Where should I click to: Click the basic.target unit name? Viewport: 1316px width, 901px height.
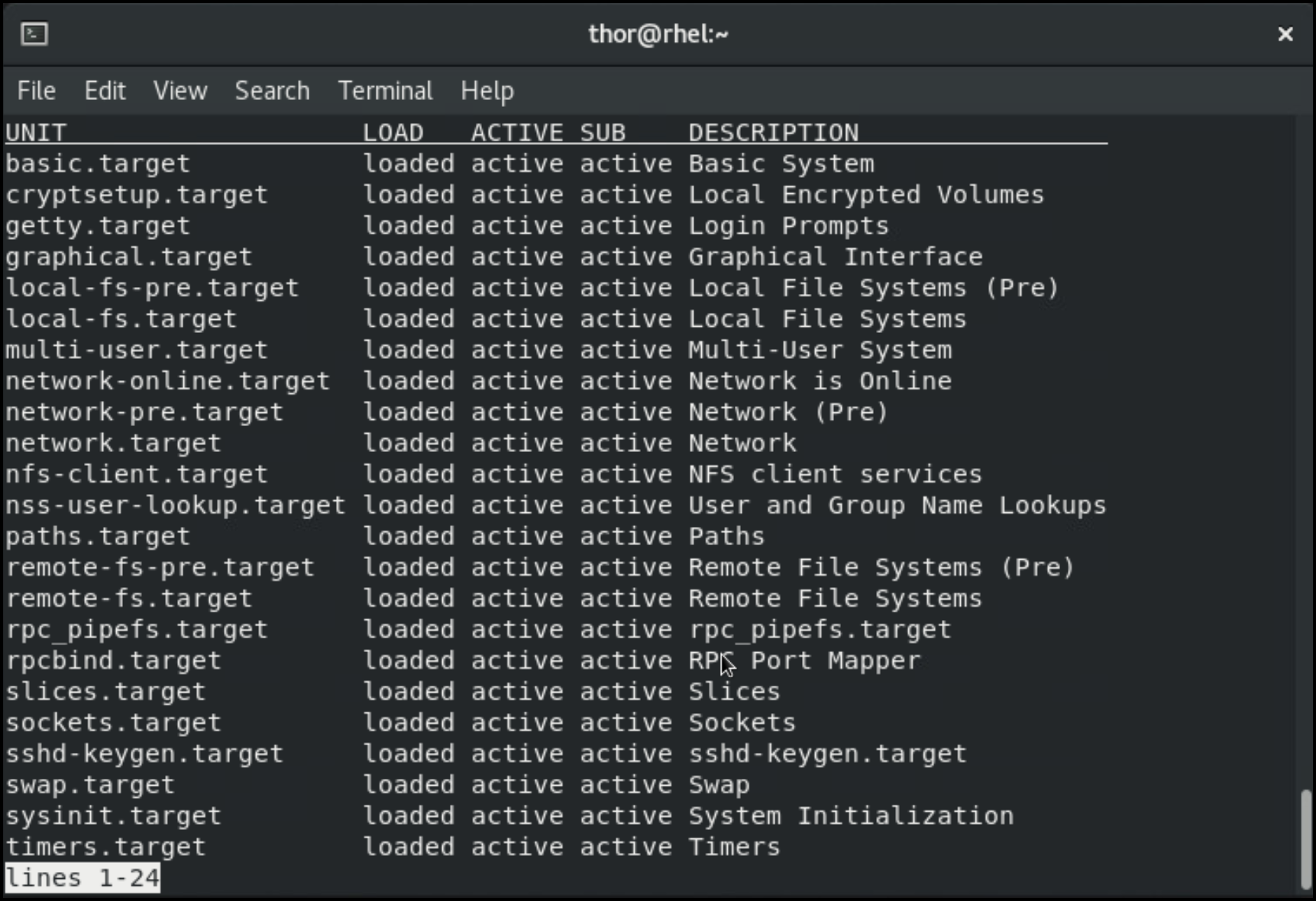[98, 163]
